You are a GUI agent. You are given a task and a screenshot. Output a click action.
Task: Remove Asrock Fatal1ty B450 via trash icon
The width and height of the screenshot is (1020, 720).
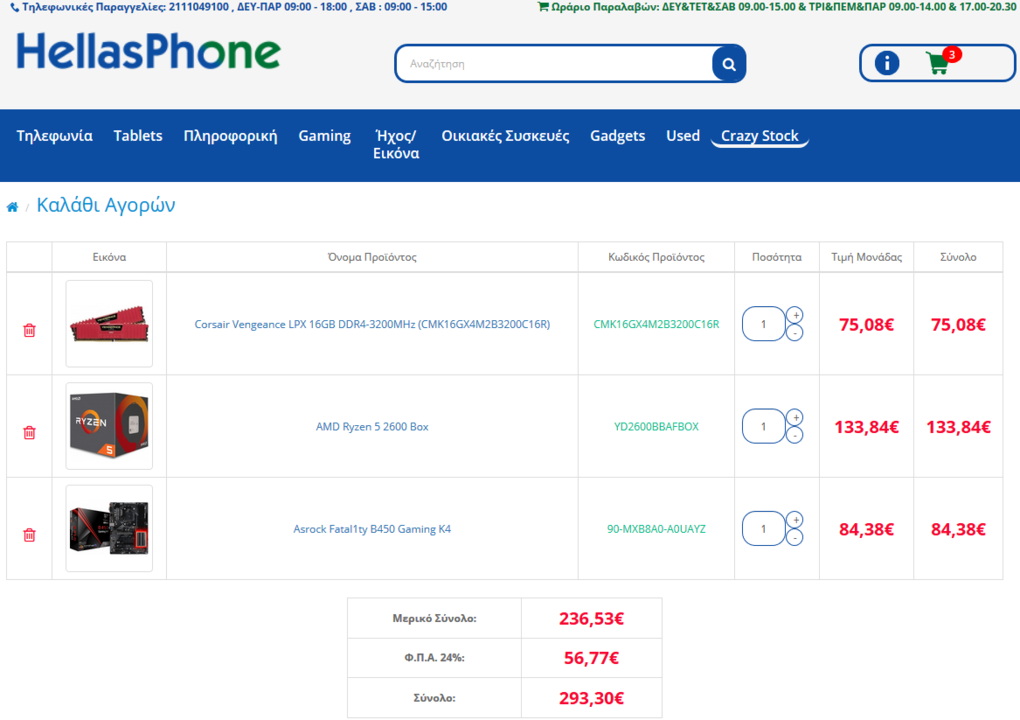29,535
